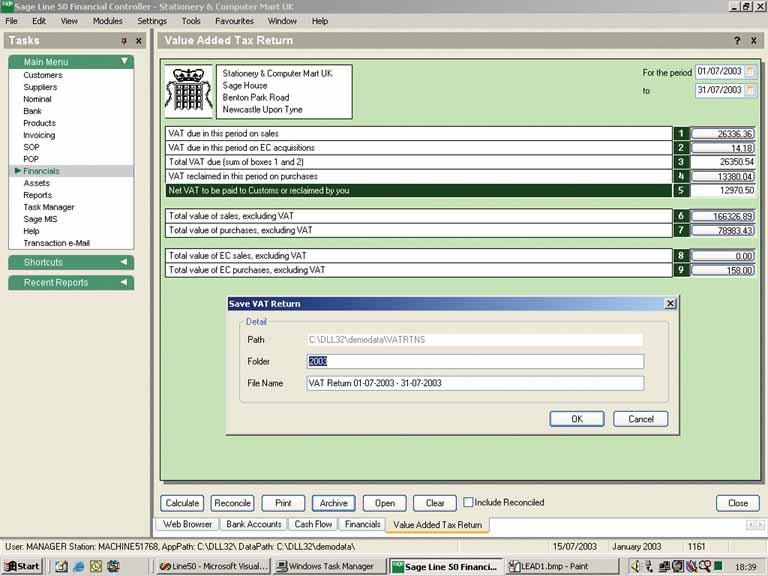The image size is (768, 576).
Task: Open the Help menu in menu bar
Action: tap(320, 21)
